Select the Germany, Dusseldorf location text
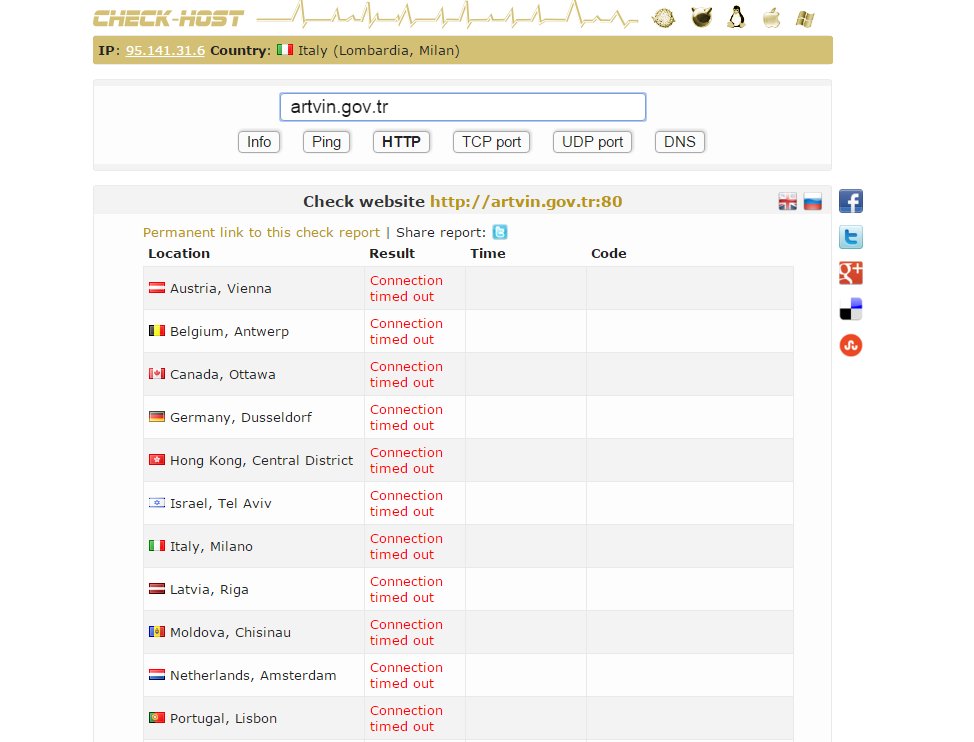The width and height of the screenshot is (974, 742). pyautogui.click(x=241, y=417)
